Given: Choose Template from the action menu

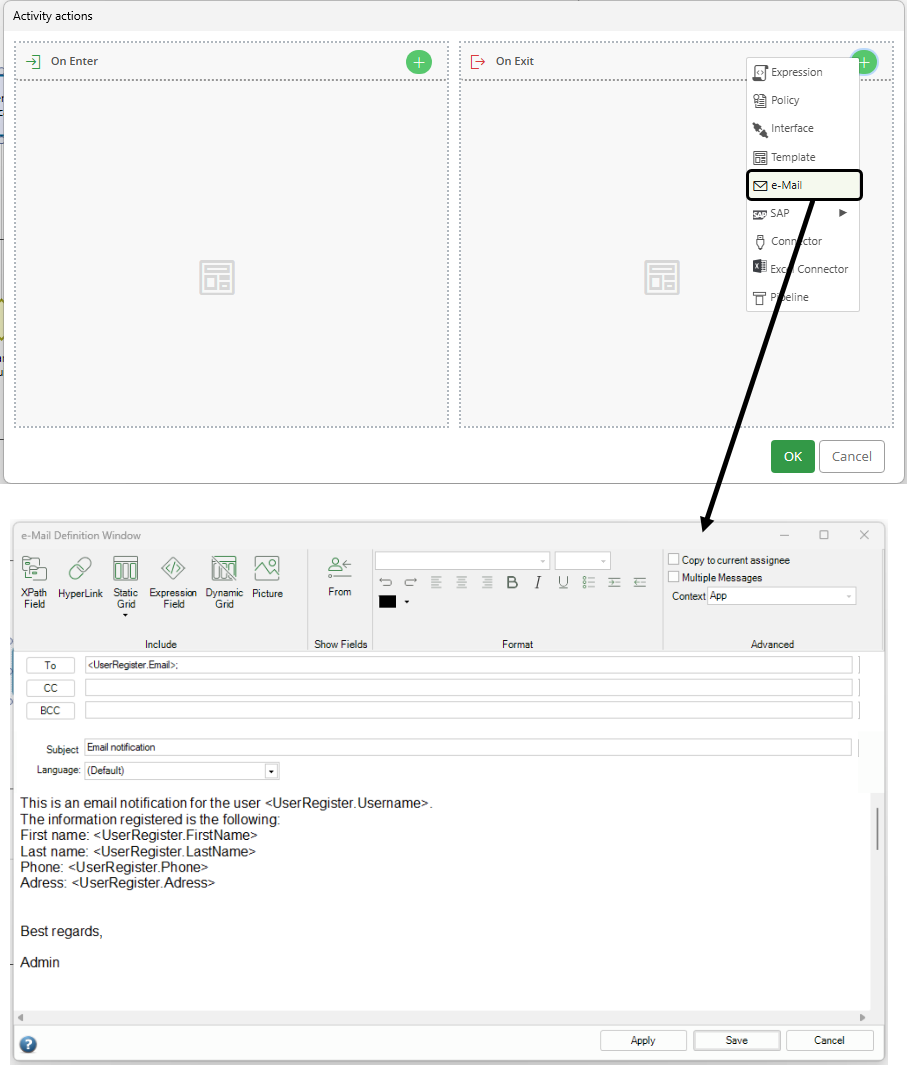Looking at the screenshot, I should pos(803,158).
